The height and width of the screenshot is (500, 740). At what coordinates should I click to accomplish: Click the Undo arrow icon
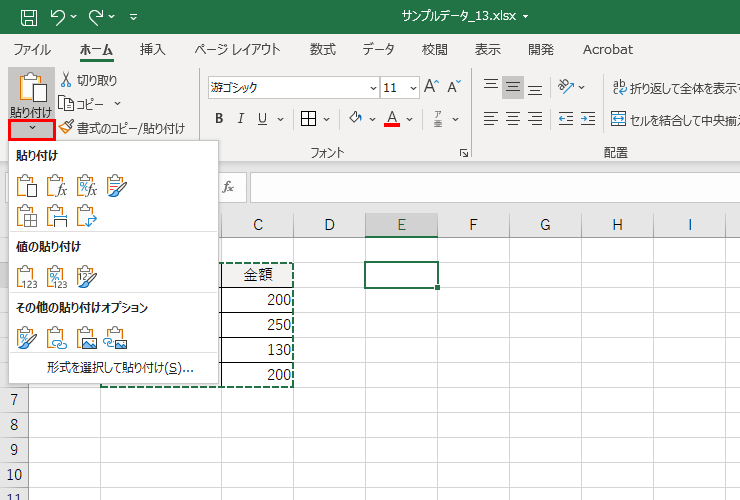coord(58,17)
